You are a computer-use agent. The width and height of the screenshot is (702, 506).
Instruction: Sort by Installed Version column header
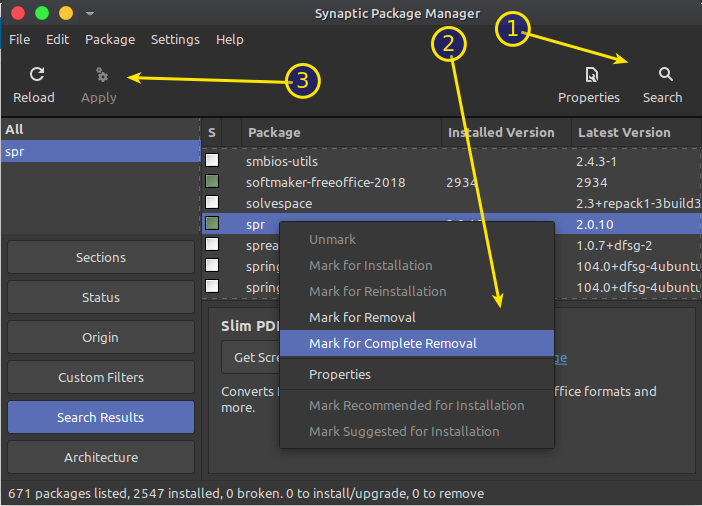(506, 133)
